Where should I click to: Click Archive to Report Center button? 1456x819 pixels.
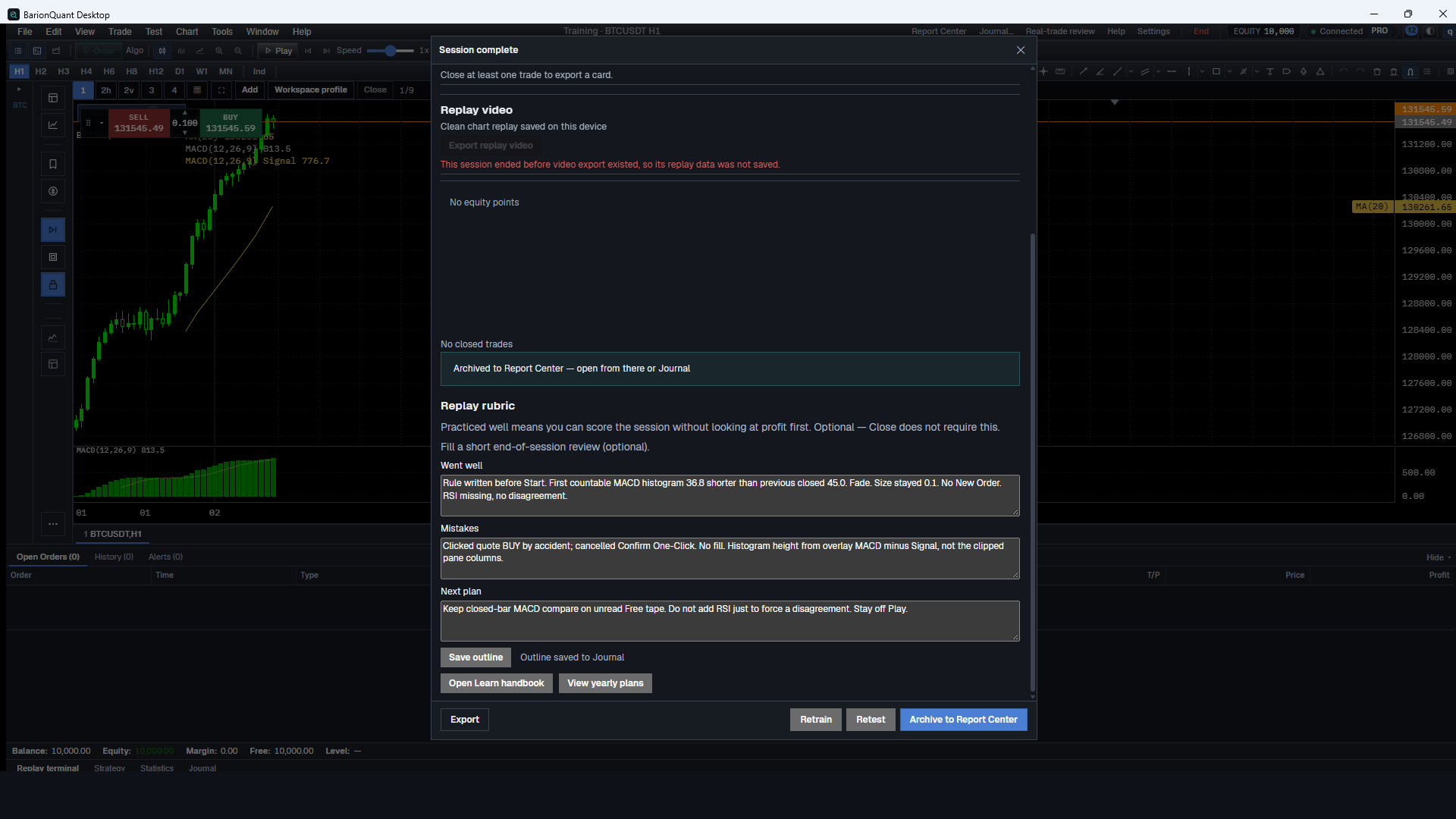tap(963, 720)
